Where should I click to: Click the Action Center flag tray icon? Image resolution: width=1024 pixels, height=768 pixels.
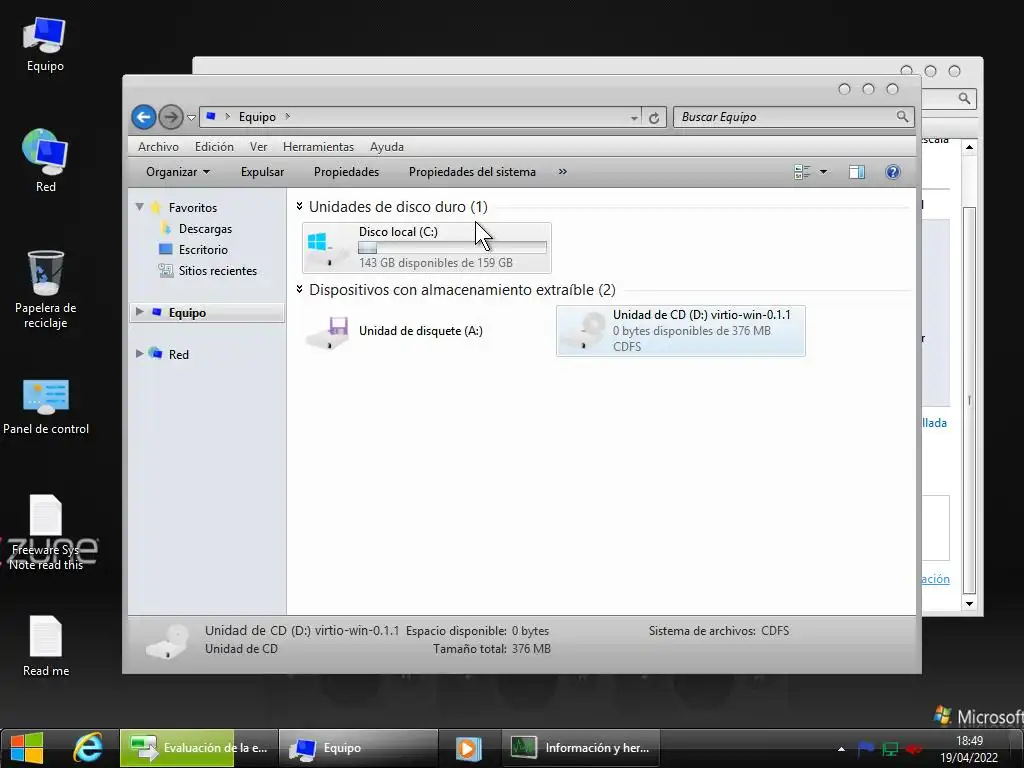[x=866, y=749]
